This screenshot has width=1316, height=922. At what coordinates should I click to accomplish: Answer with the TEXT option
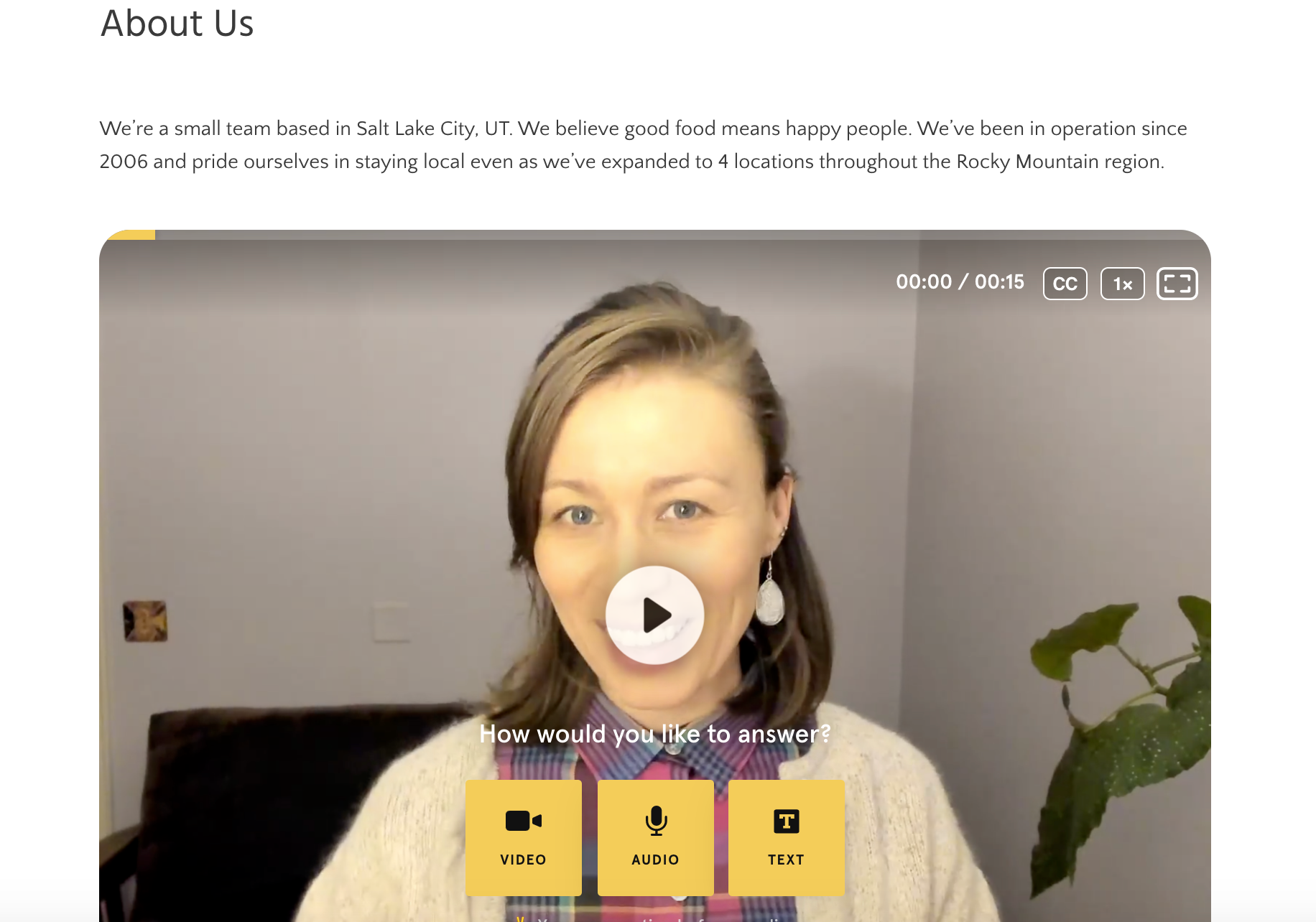click(786, 837)
